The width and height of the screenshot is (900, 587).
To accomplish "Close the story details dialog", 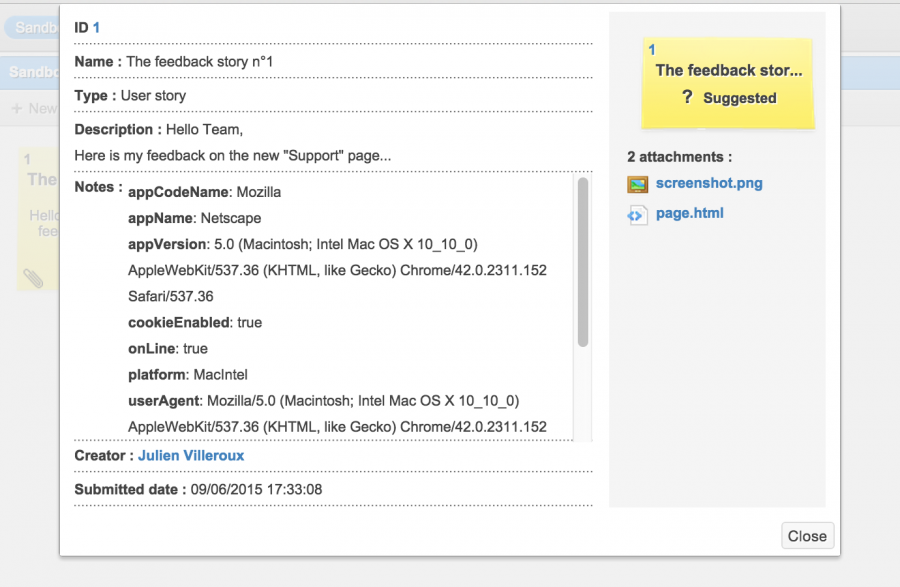I will pos(807,536).
